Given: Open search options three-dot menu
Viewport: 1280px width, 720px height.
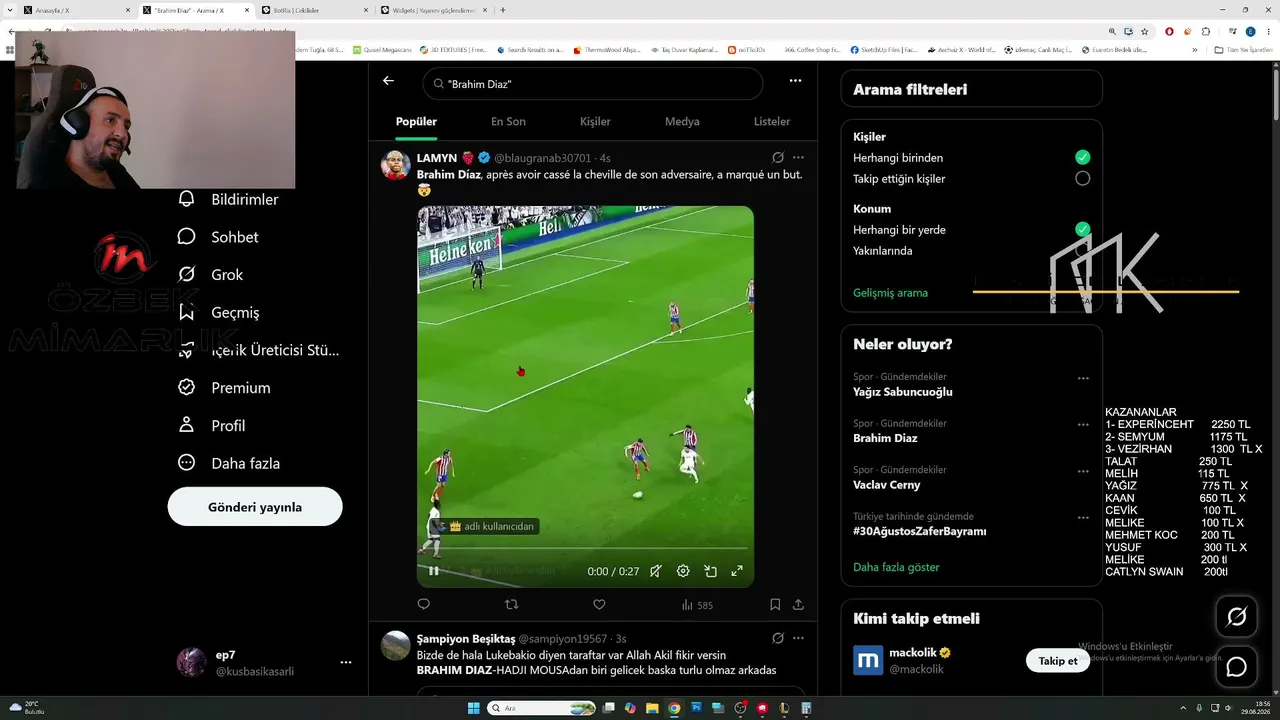Looking at the screenshot, I should (x=795, y=81).
